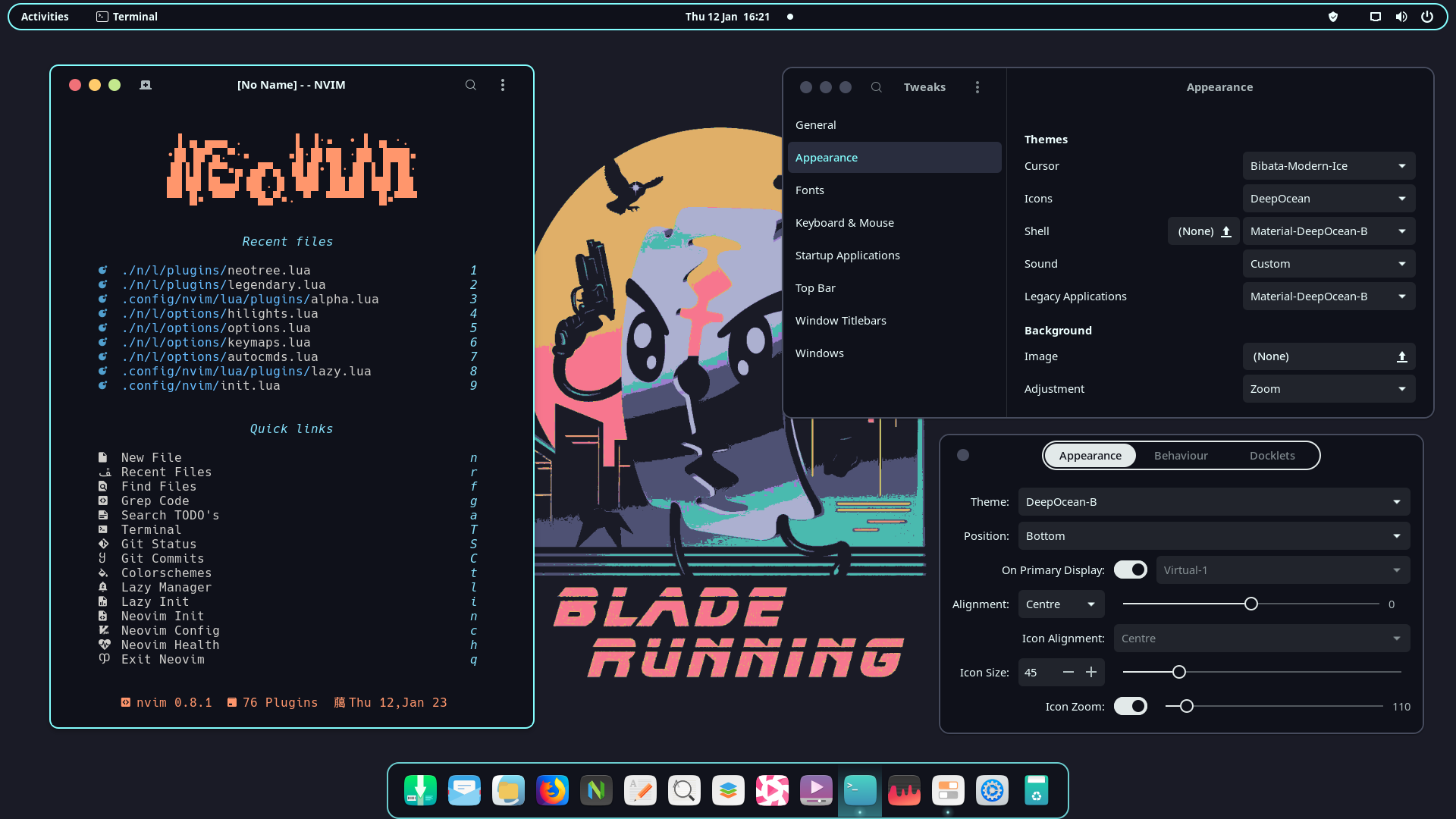This screenshot has height=819, width=1456.
Task: Switch to the Docklets tab
Action: [1272, 456]
